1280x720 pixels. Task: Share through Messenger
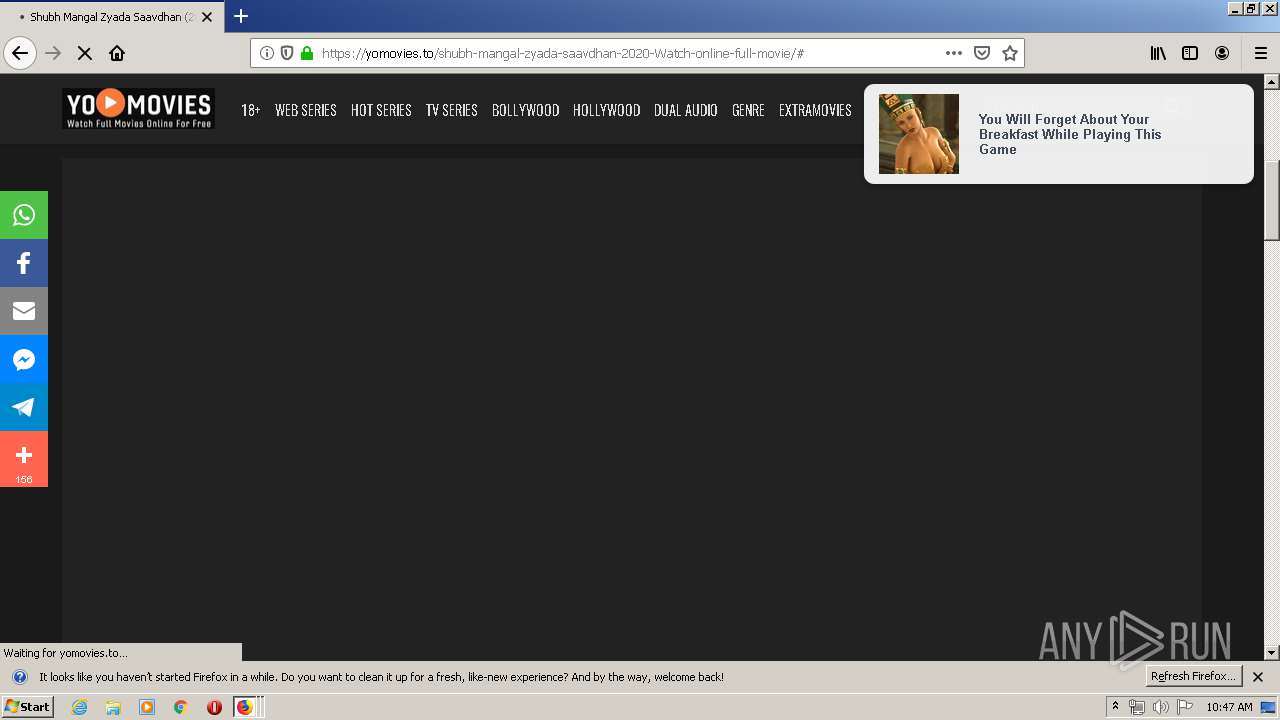24,359
